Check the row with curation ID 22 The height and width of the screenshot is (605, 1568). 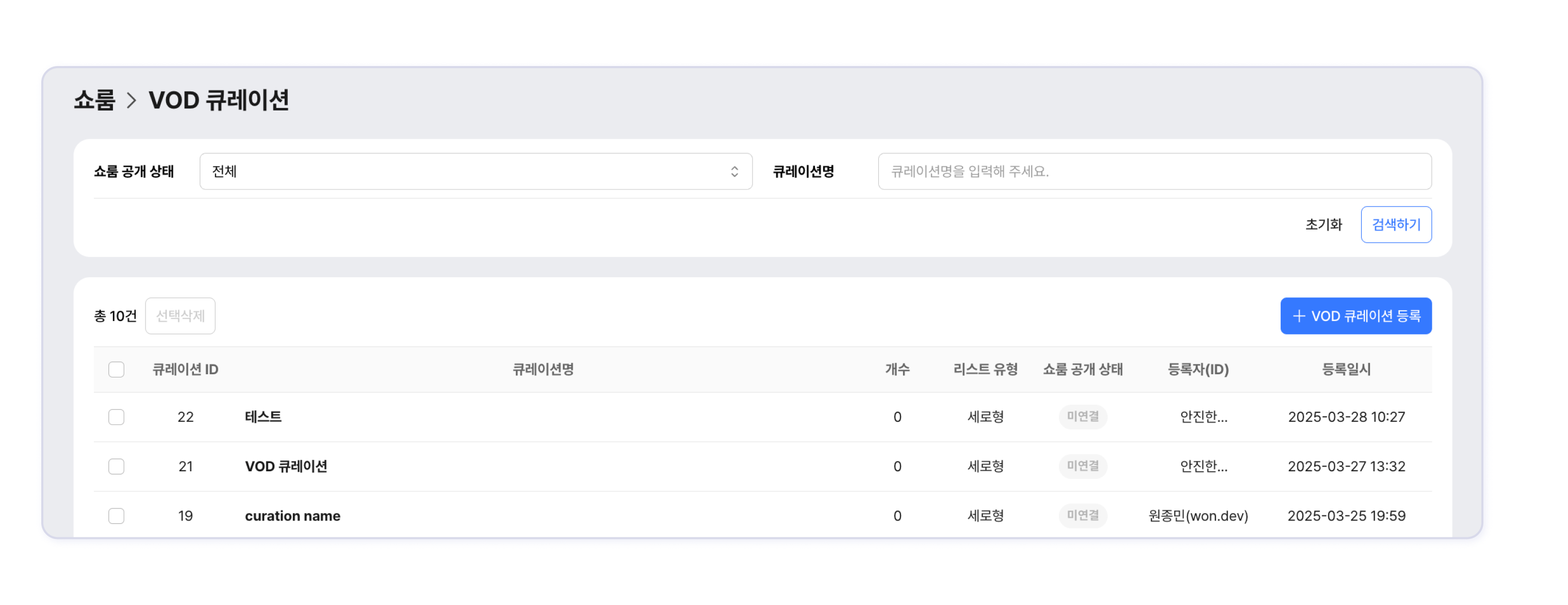[116, 417]
